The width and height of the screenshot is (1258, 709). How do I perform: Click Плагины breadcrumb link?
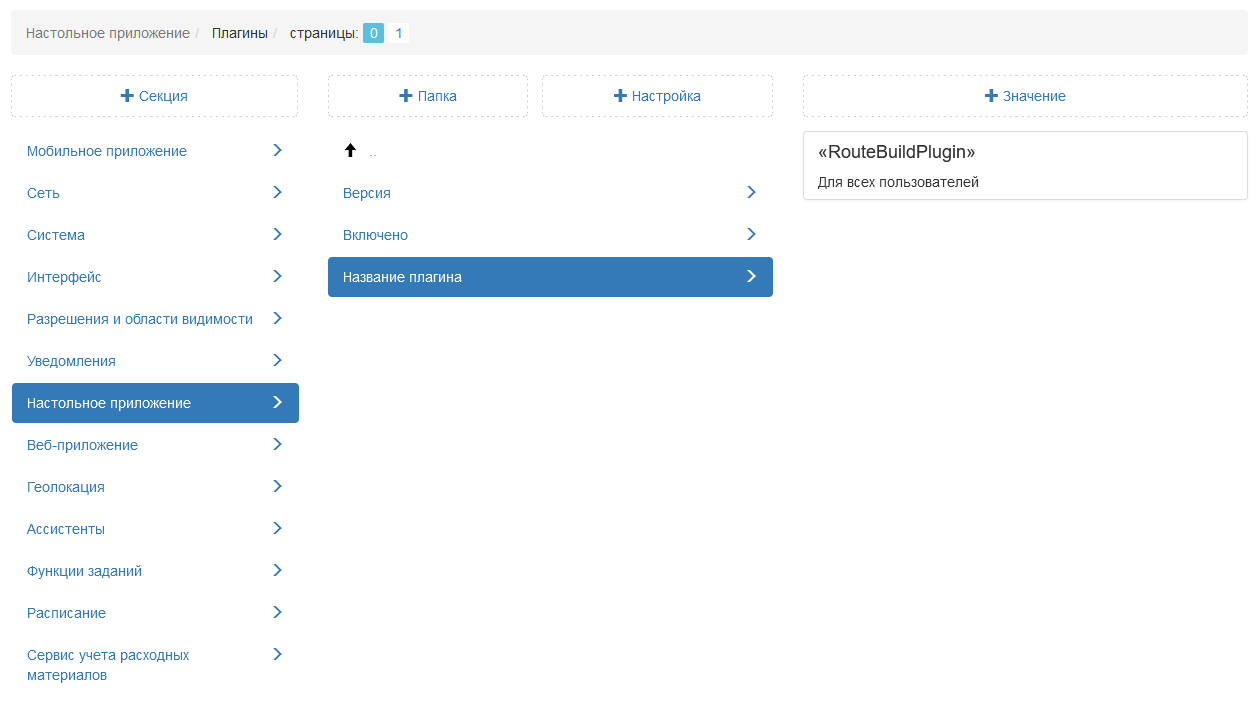[x=240, y=33]
